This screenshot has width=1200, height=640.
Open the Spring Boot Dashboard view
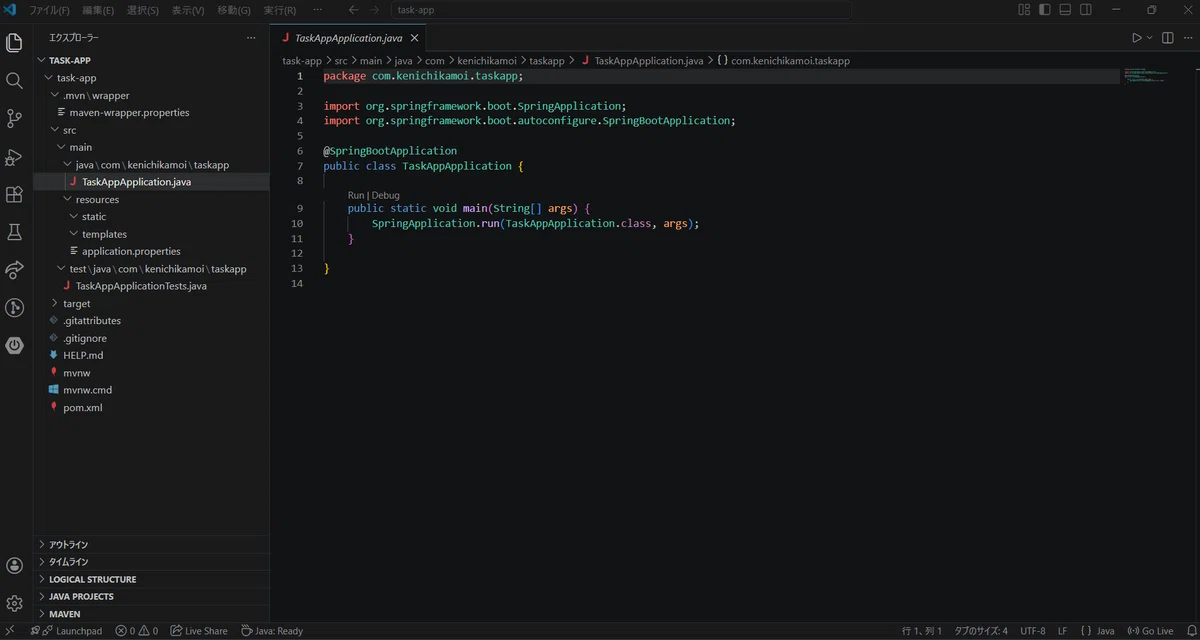(x=14, y=346)
